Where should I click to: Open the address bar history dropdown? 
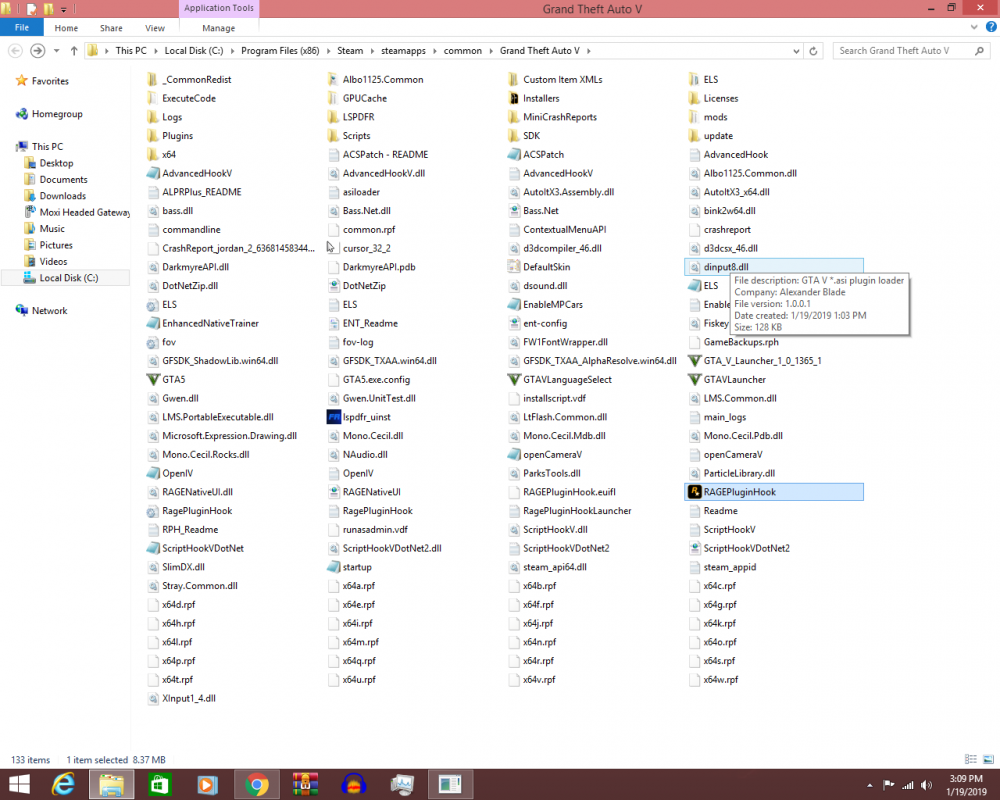click(797, 50)
